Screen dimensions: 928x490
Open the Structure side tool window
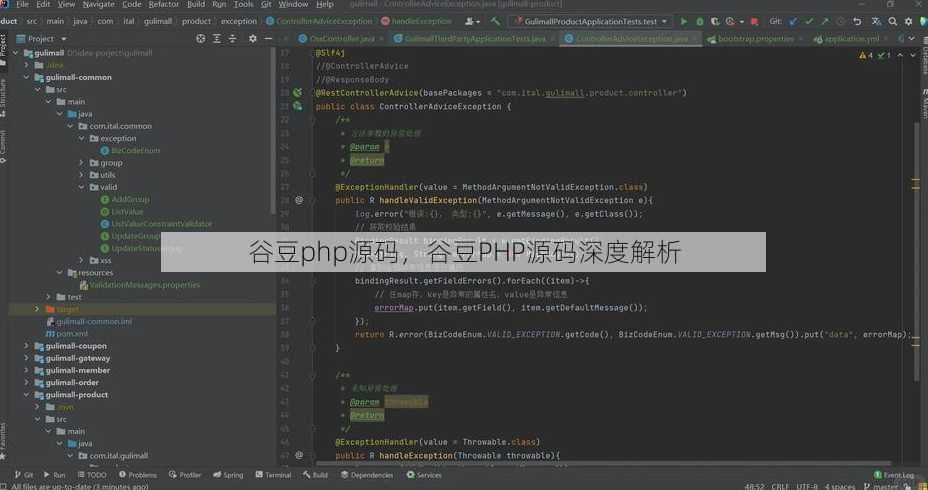[x=4, y=98]
